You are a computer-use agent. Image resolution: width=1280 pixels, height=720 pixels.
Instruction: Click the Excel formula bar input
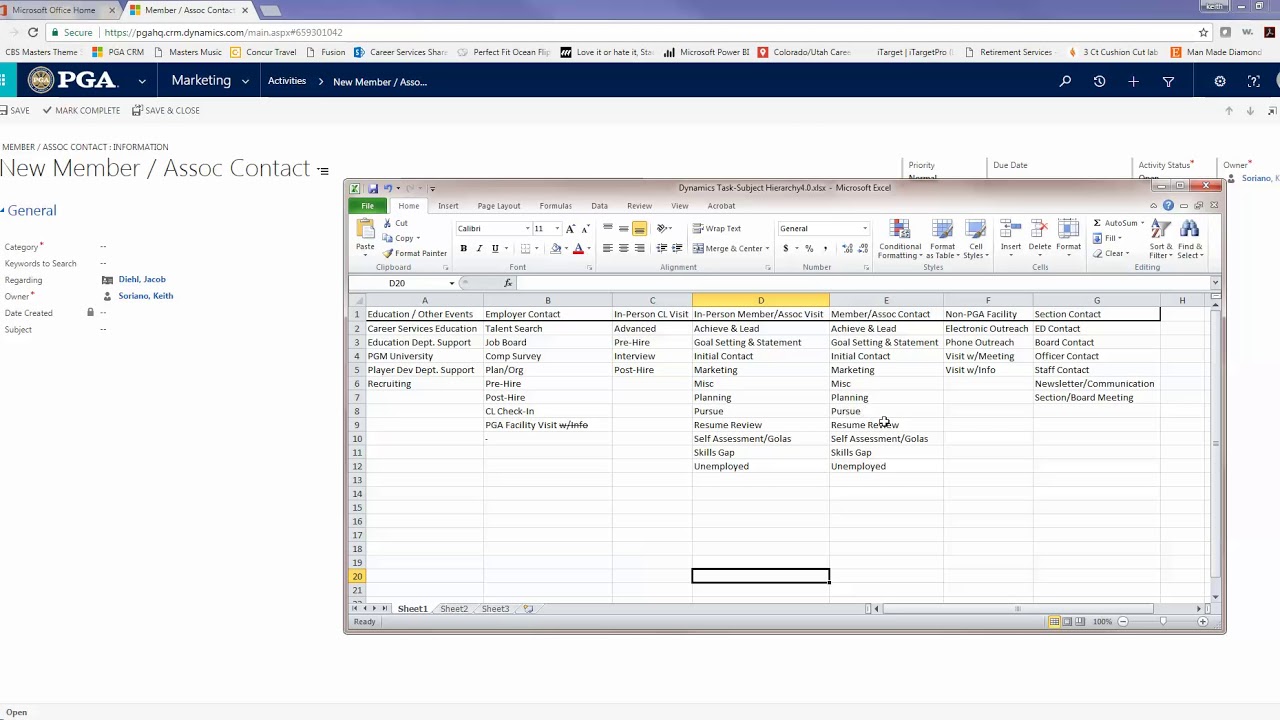point(862,283)
